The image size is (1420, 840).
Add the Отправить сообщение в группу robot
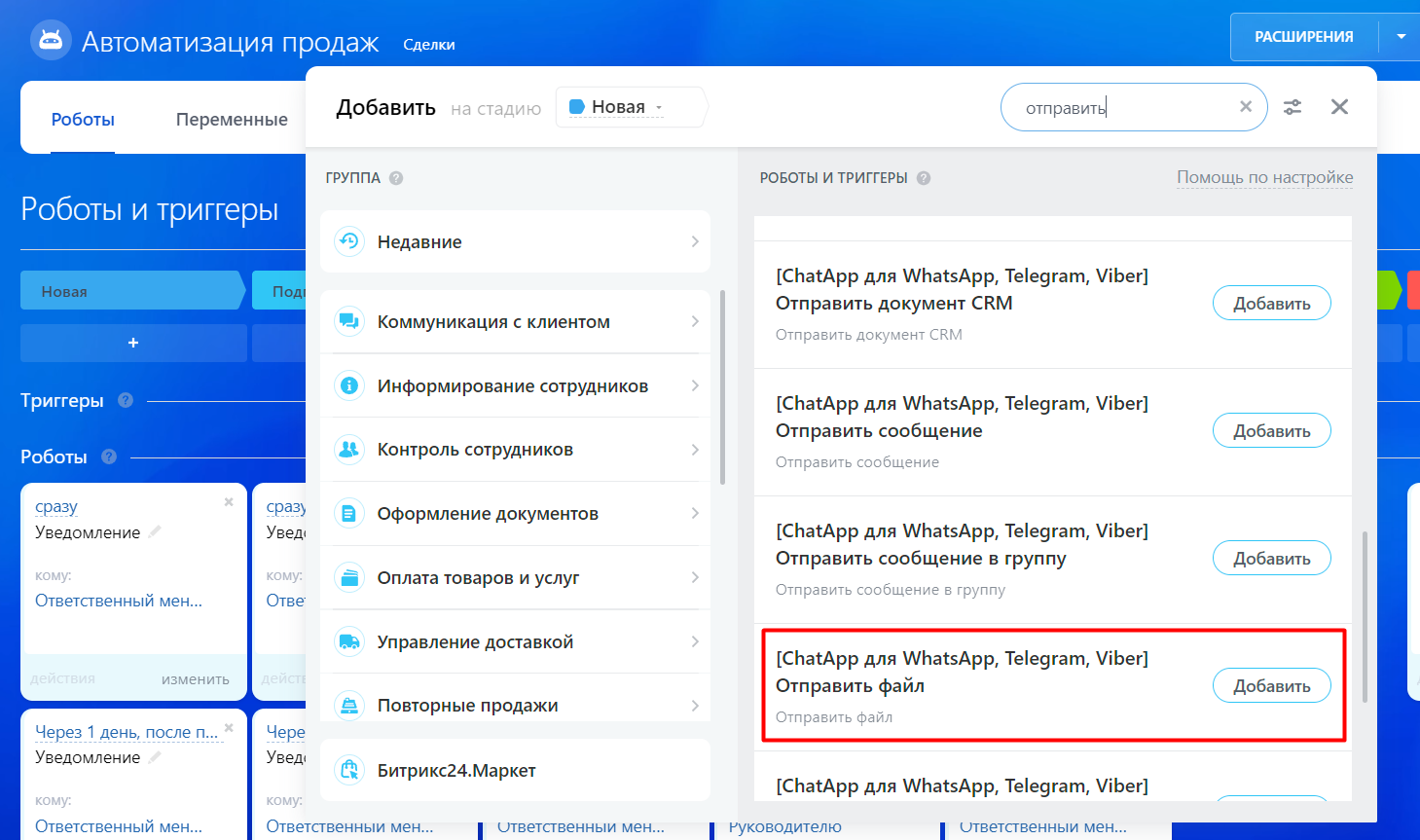click(x=1271, y=558)
